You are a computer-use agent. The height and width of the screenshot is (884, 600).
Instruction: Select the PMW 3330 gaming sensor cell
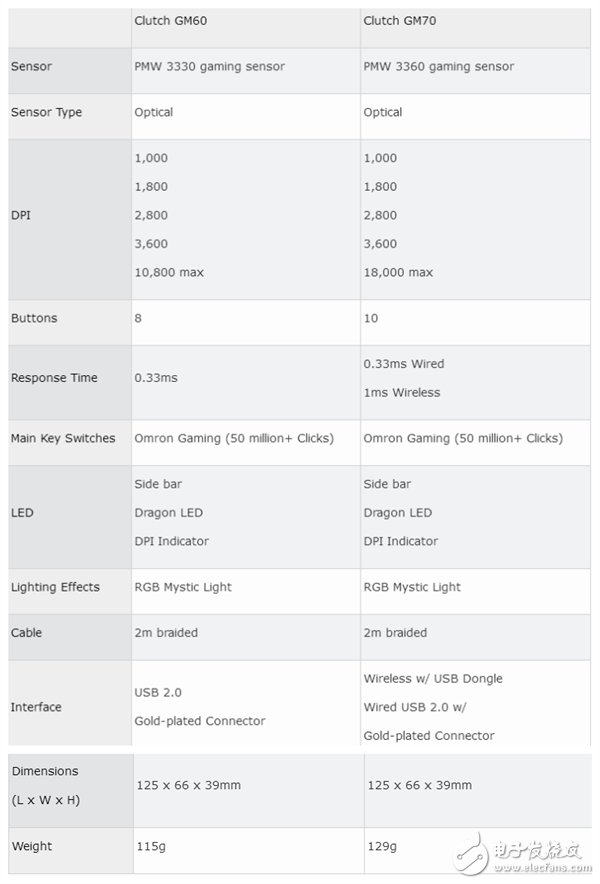tap(209, 67)
